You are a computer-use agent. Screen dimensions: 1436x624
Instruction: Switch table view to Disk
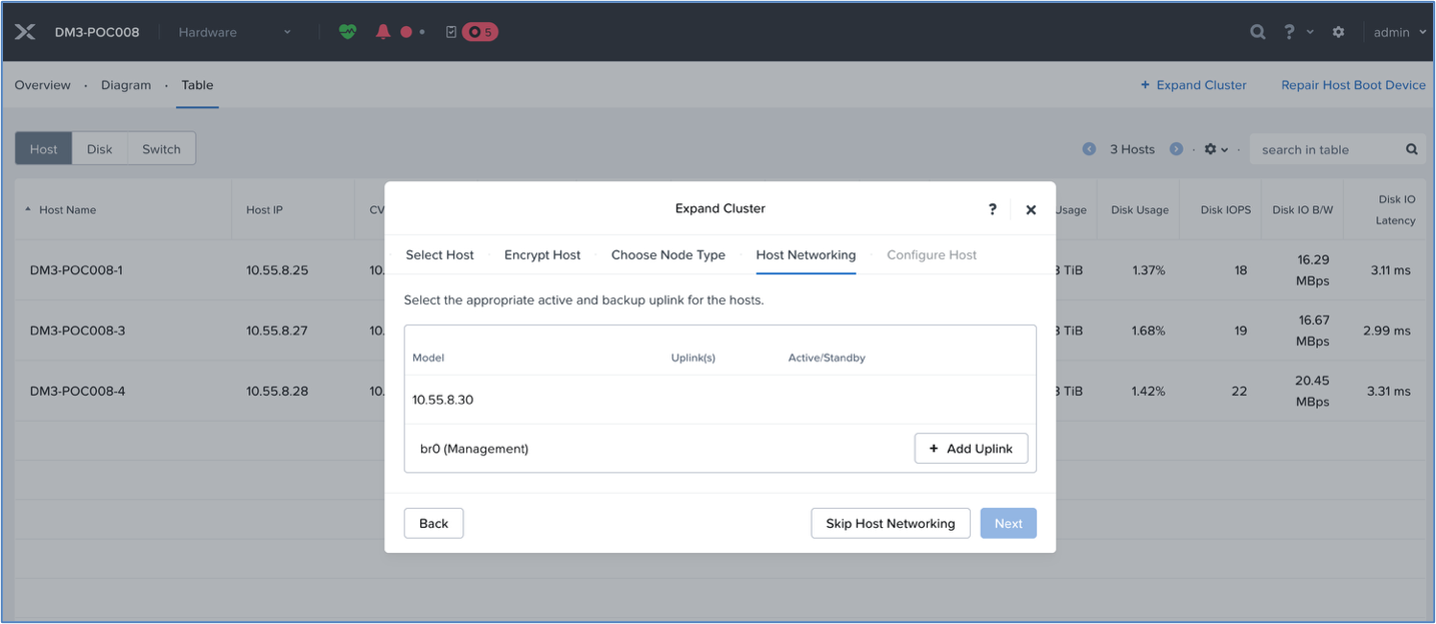coord(100,149)
